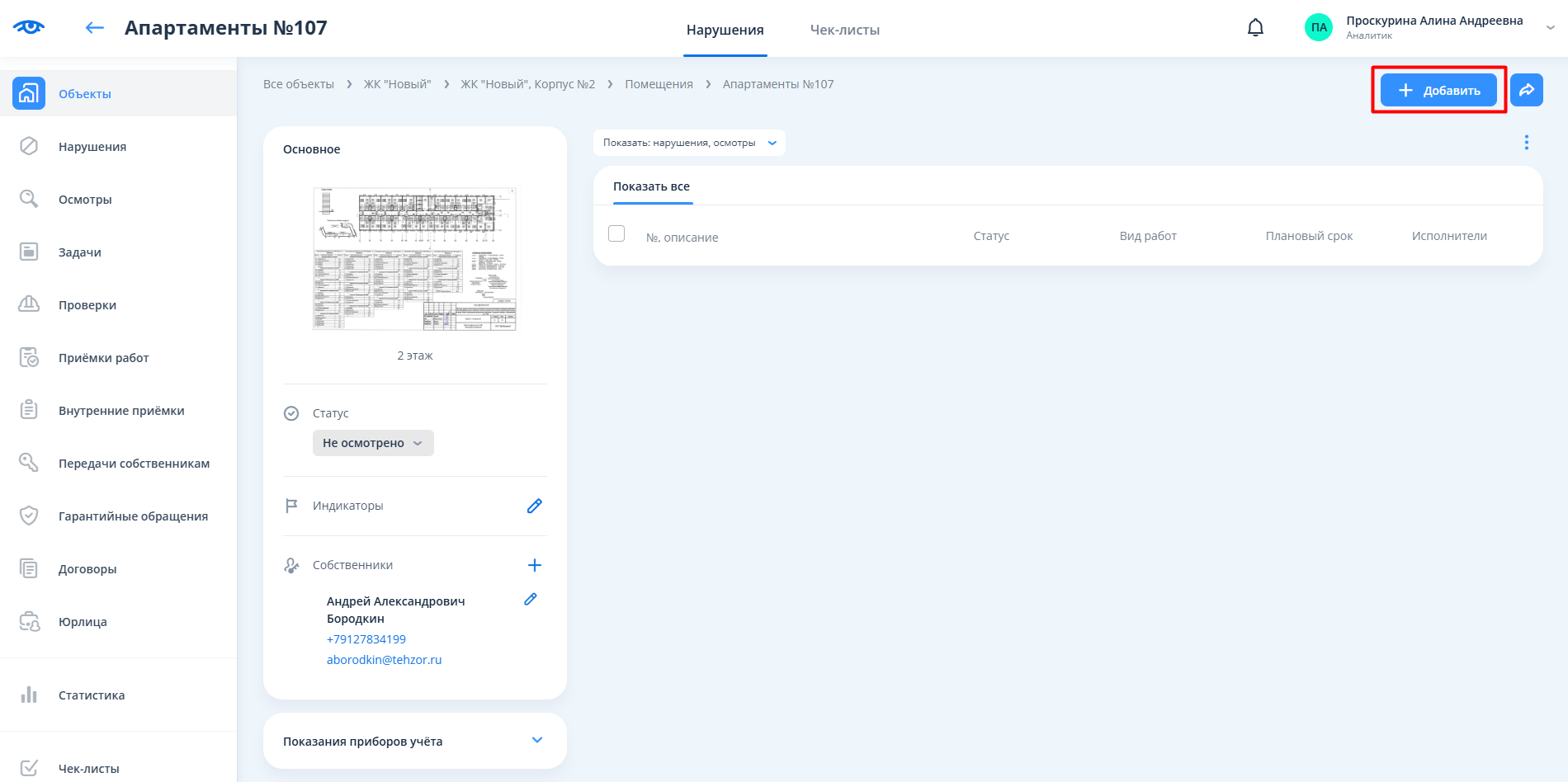
Task: Open the user profile dropdown chevron
Action: click(1550, 27)
